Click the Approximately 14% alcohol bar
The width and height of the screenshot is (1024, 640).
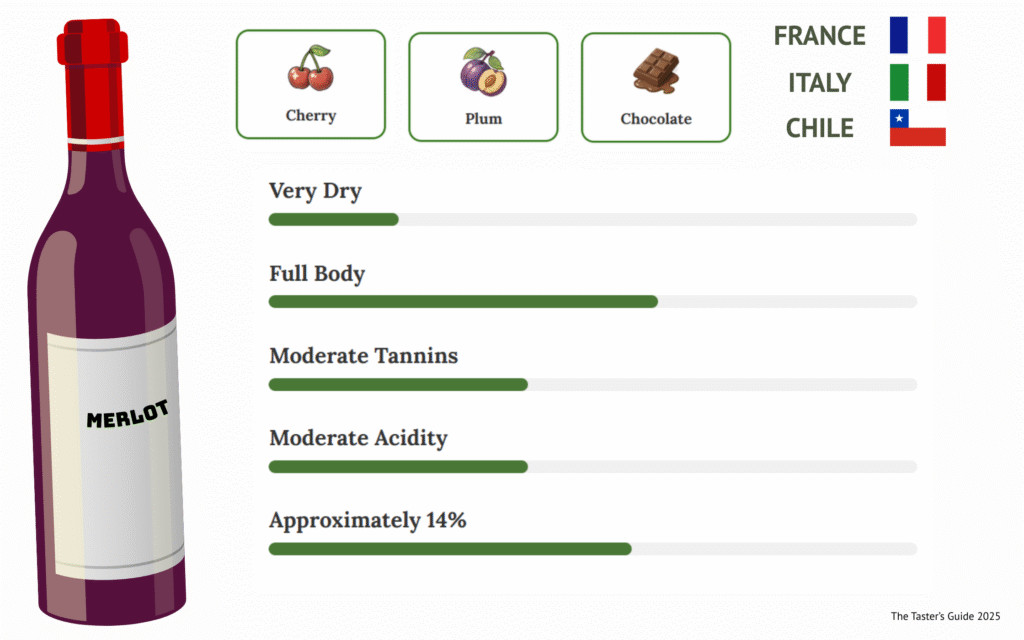coord(592,548)
